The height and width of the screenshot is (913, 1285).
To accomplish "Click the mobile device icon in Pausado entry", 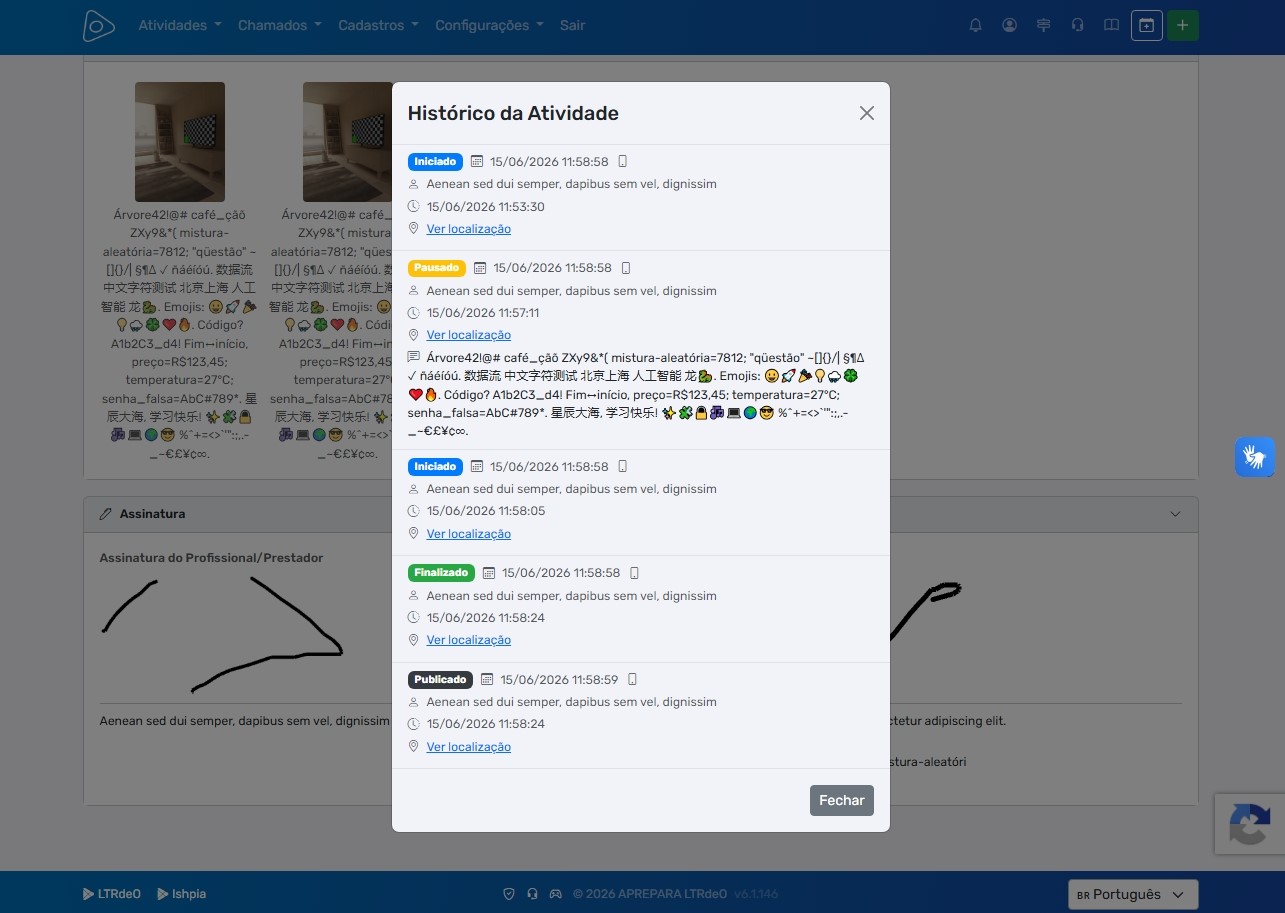I will (x=626, y=268).
